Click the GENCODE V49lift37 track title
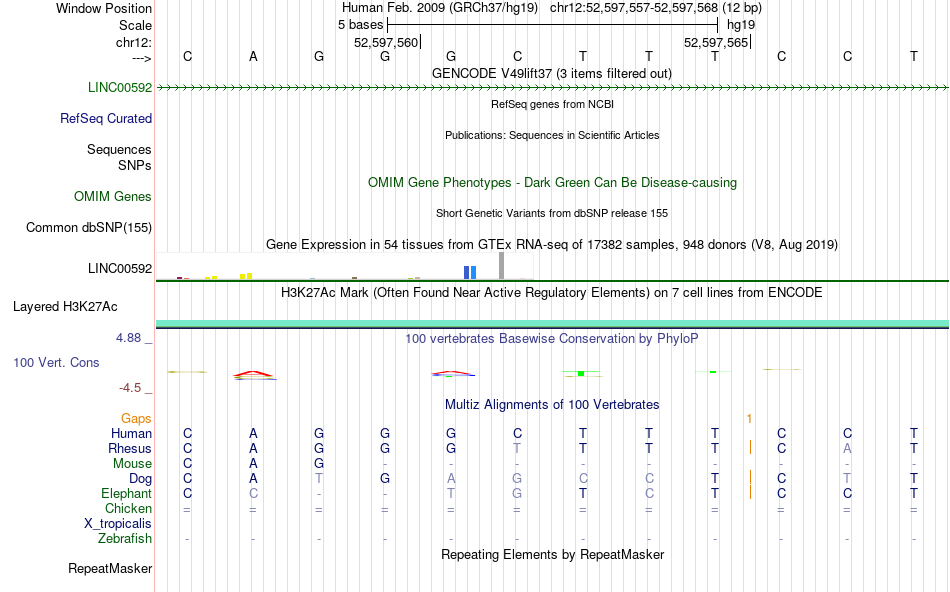Image resolution: width=950 pixels, height=592 pixels. (x=551, y=73)
